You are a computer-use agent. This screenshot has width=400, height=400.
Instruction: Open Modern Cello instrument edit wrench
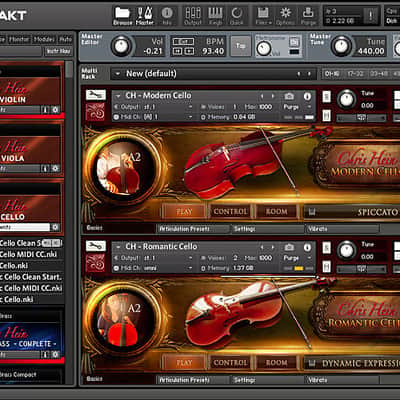click(96, 95)
